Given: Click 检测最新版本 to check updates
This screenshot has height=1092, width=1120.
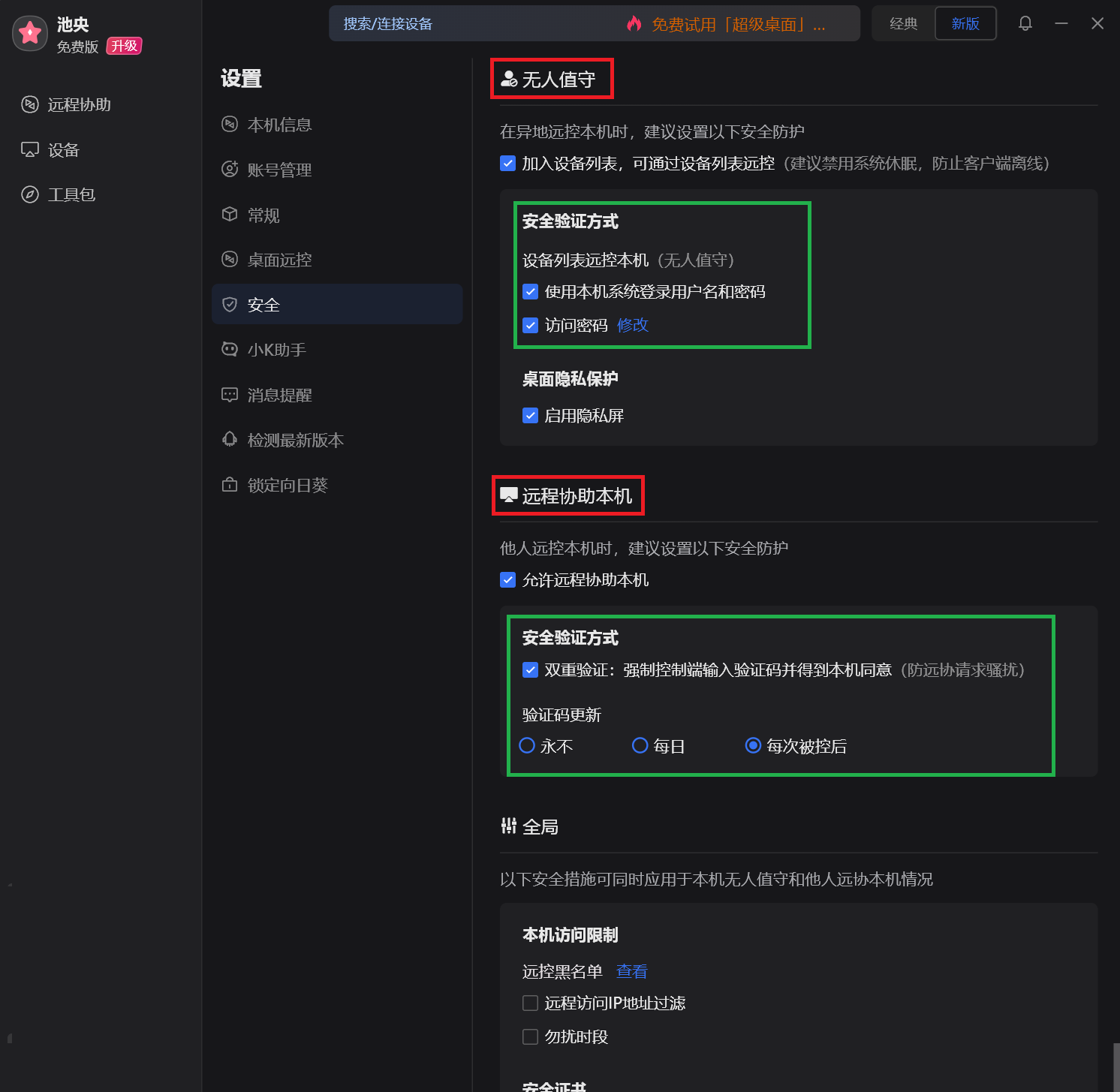Looking at the screenshot, I should (296, 440).
